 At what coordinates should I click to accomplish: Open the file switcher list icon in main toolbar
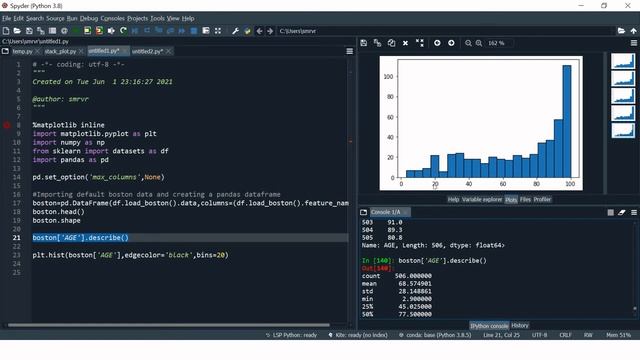coord(52,31)
